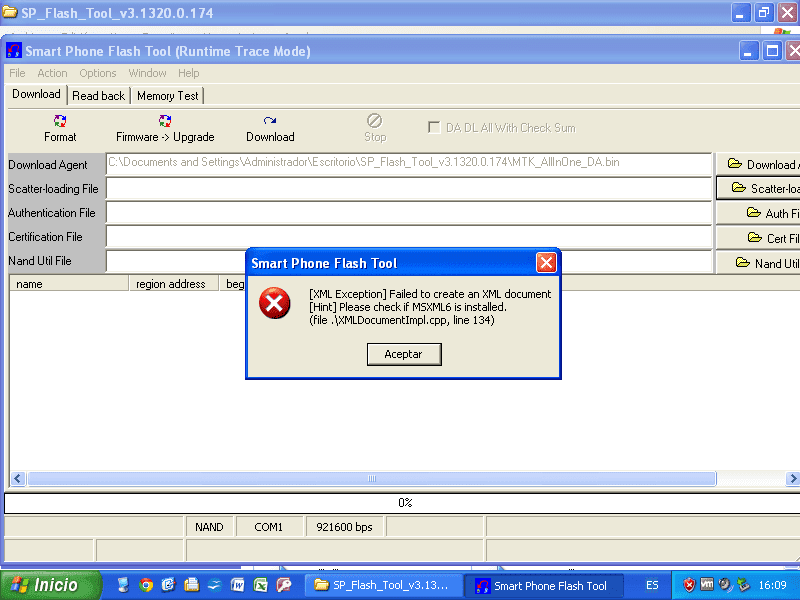Click Aceptar in the error dialog
The height and width of the screenshot is (600, 800).
click(x=404, y=354)
